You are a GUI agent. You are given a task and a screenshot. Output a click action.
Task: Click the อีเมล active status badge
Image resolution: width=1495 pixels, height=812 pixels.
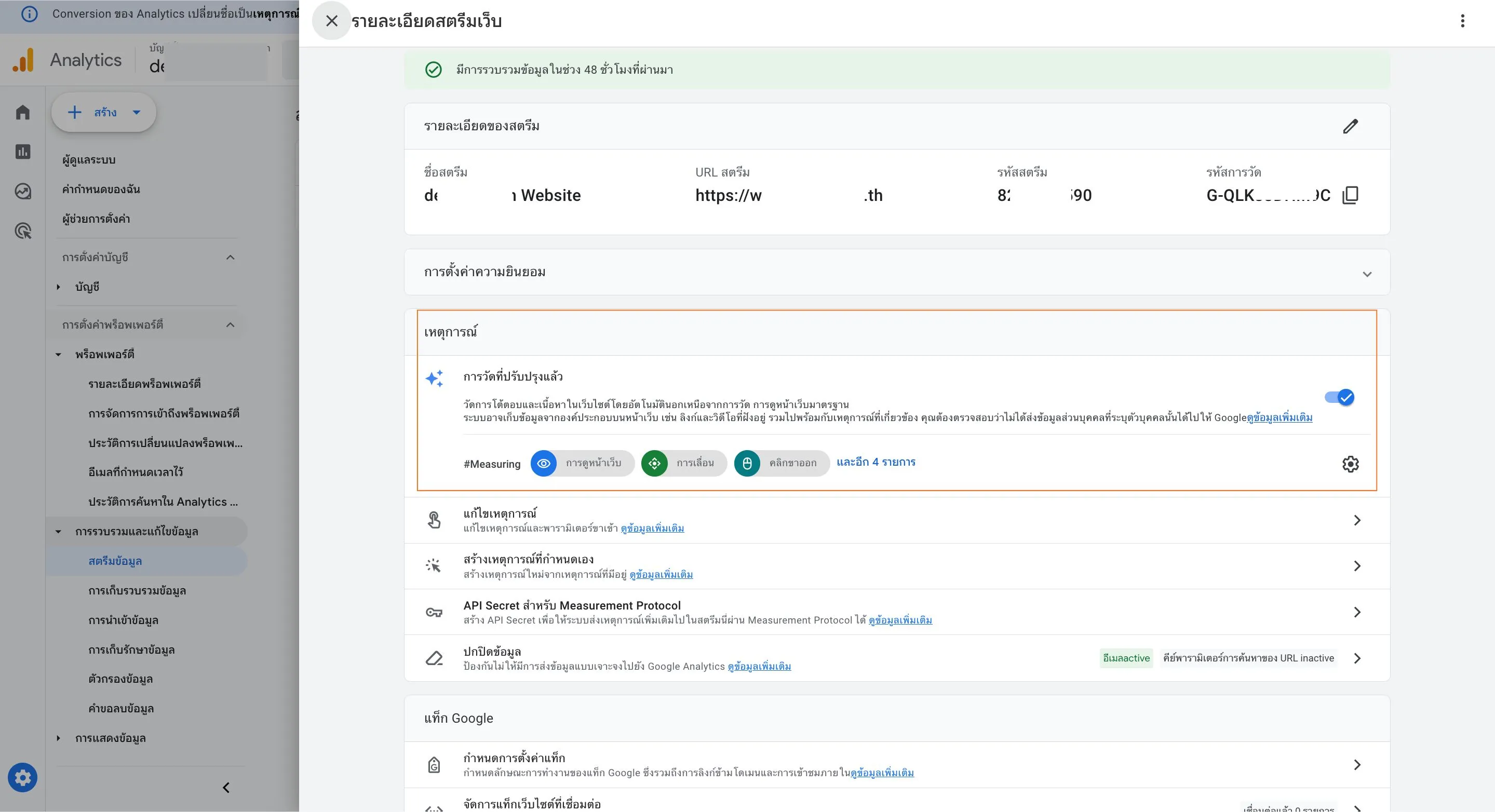[1126, 658]
